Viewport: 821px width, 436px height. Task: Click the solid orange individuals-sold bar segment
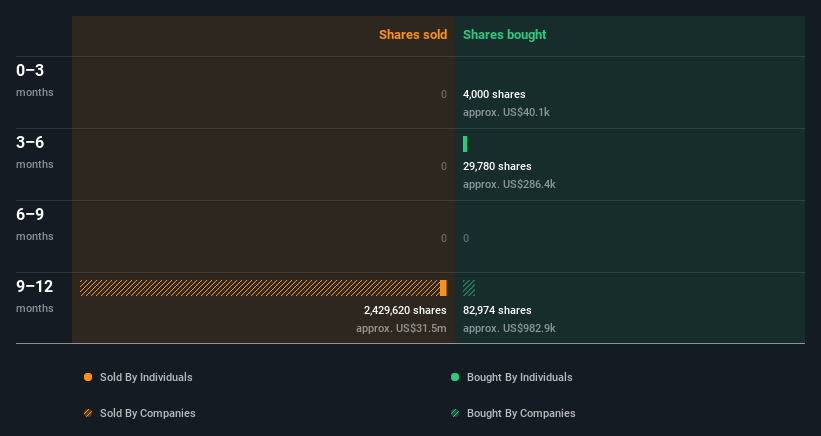click(443, 288)
